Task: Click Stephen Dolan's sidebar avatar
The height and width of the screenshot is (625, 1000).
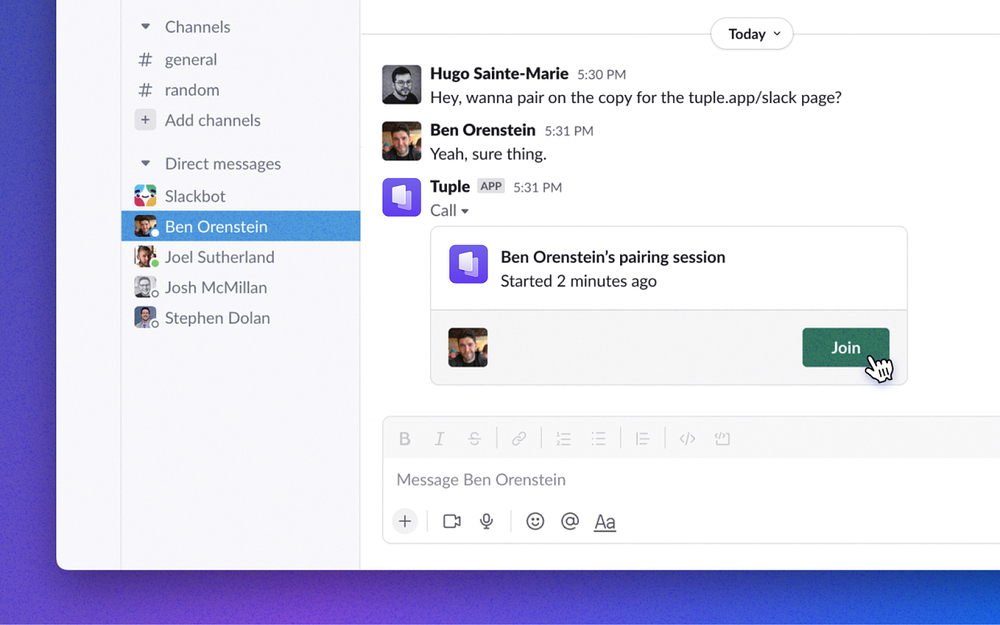Action: pos(145,318)
